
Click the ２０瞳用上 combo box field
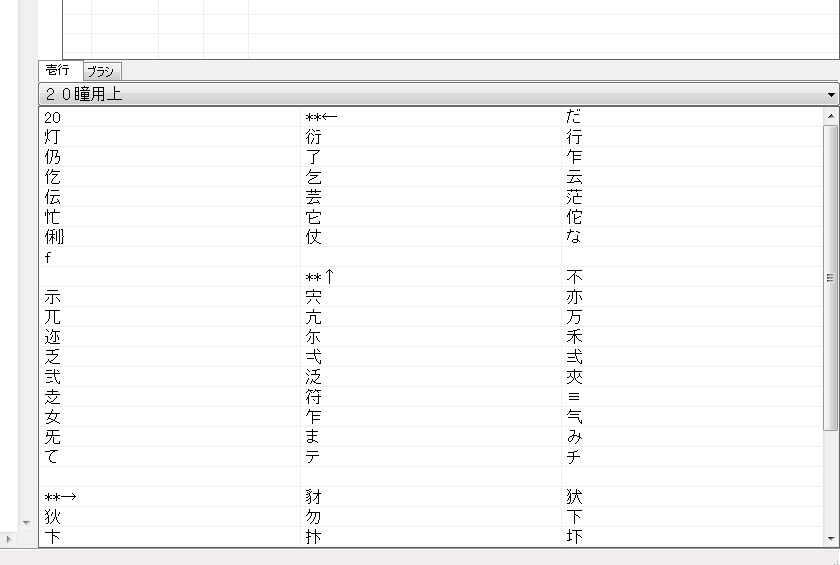click(x=430, y=95)
